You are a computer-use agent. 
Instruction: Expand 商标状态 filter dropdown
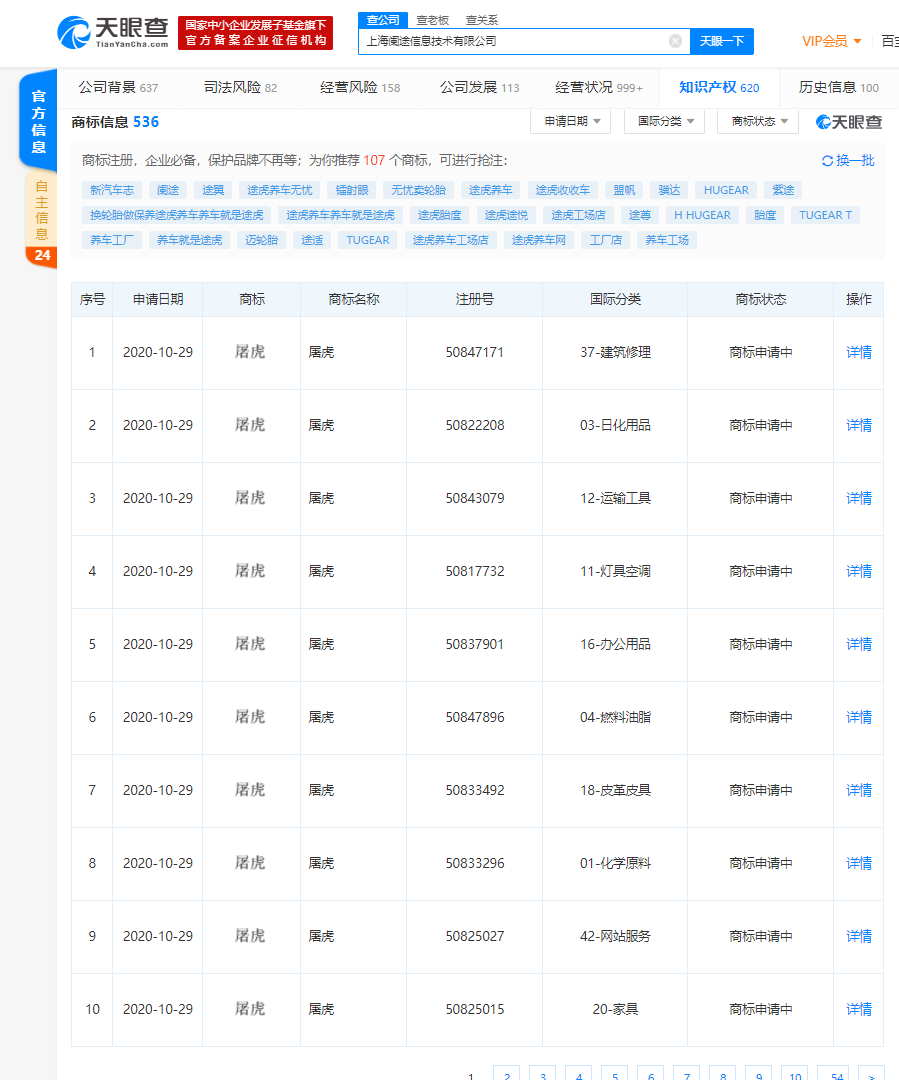point(758,121)
